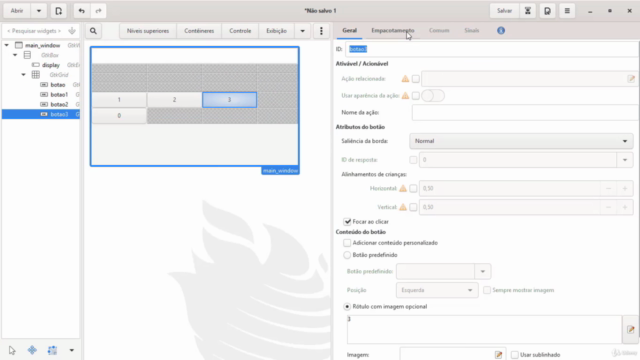Select the Botão predefinido radio button
Image resolution: width=640 pixels, height=360 pixels.
tap(347, 255)
